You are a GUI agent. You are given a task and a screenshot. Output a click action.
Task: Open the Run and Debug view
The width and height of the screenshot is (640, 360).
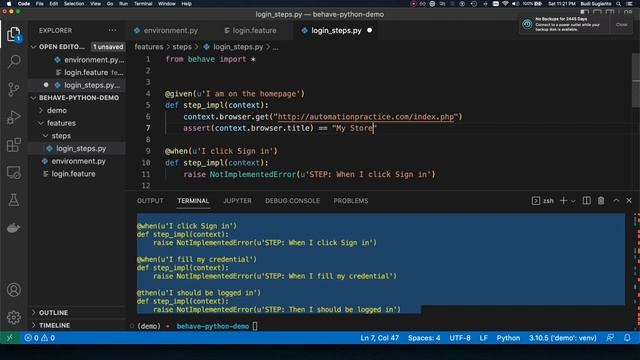coord(13,117)
